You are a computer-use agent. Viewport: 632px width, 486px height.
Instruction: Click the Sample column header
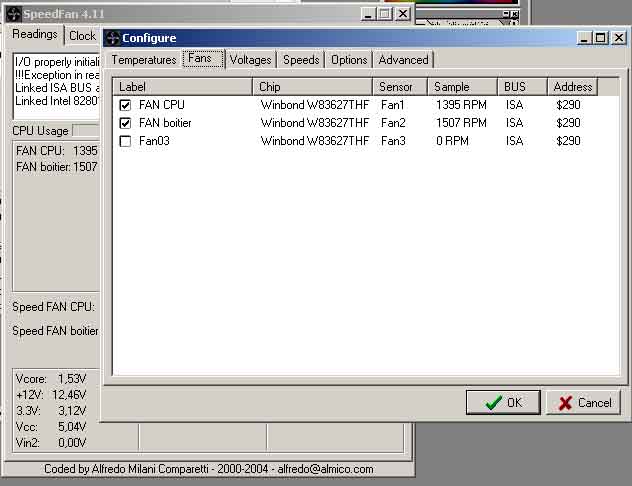click(462, 87)
